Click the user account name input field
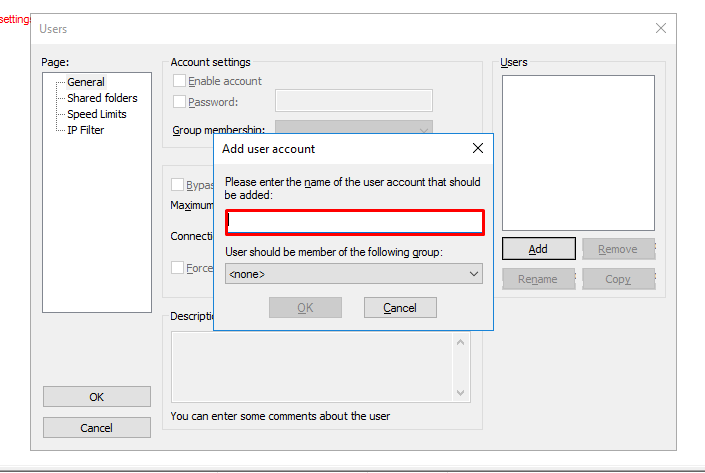The height and width of the screenshot is (473, 705). pyautogui.click(x=354, y=221)
